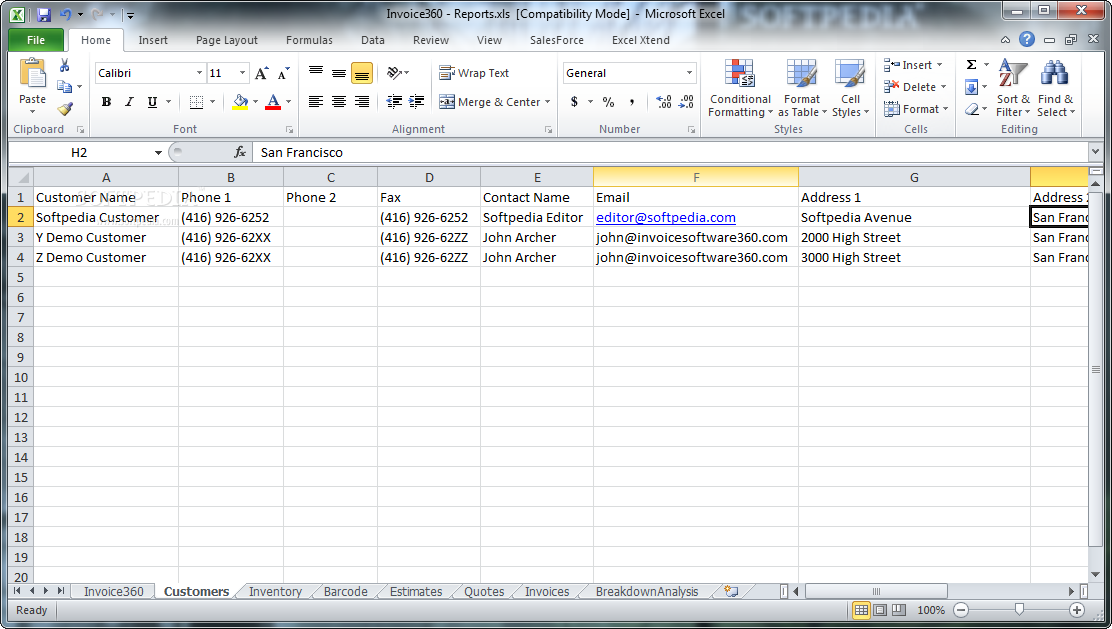Viewport: 1112px width, 629px height.
Task: Click the Format cells button
Action: (916, 109)
